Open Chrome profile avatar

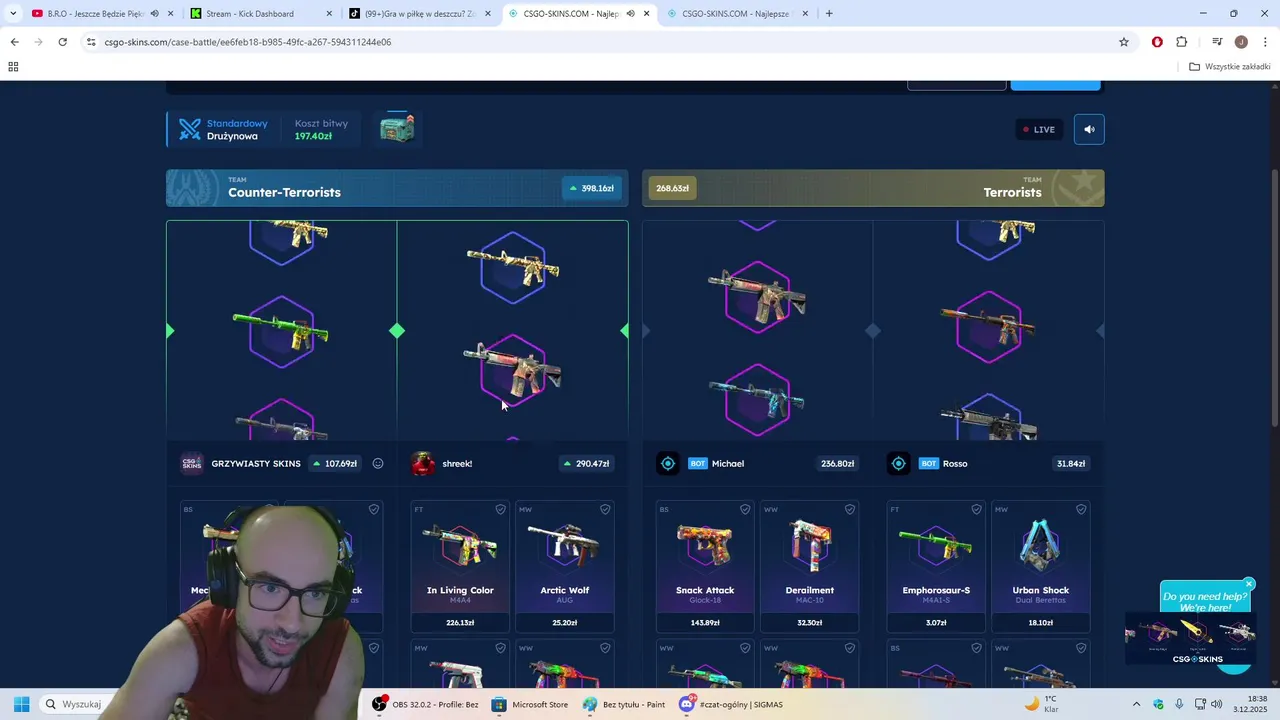(x=1241, y=42)
